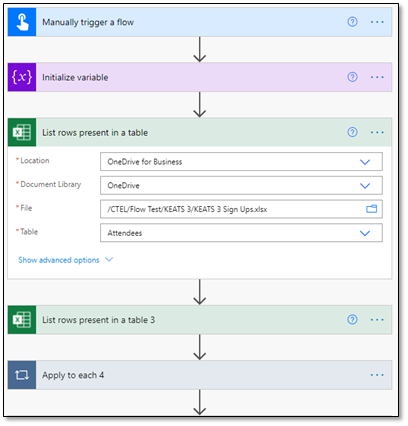Viewport: 408px width, 426px height.
Task: Expand the advanced options chevron
Action: (109, 259)
